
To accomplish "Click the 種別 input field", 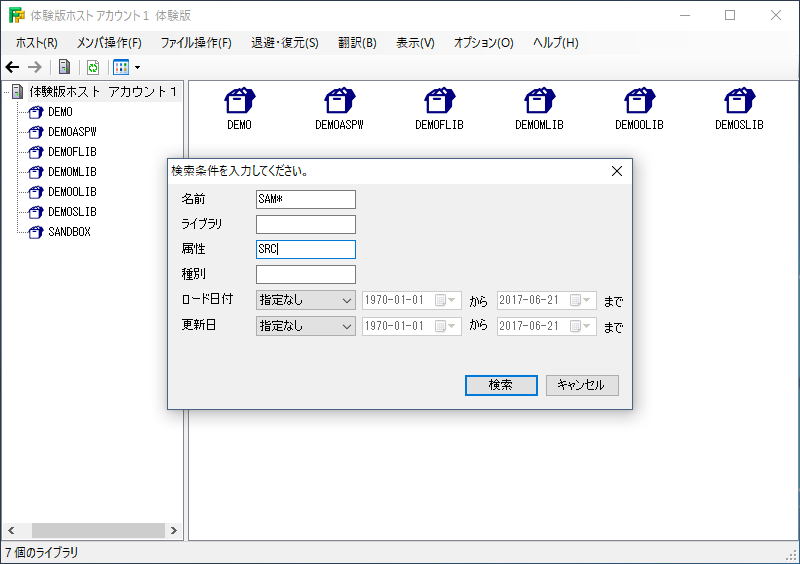I will point(306,275).
